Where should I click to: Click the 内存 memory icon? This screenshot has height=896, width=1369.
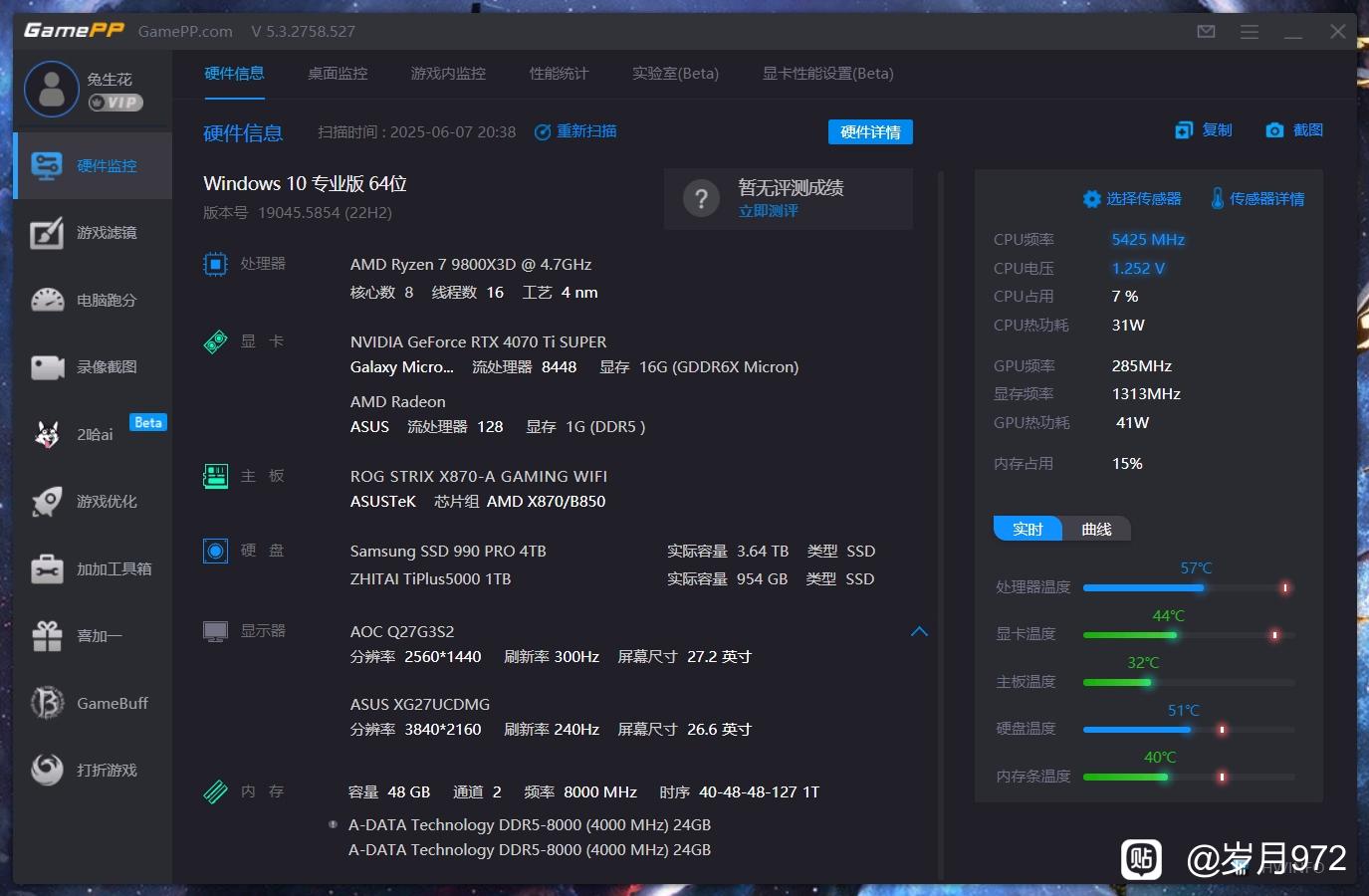pyautogui.click(x=215, y=791)
